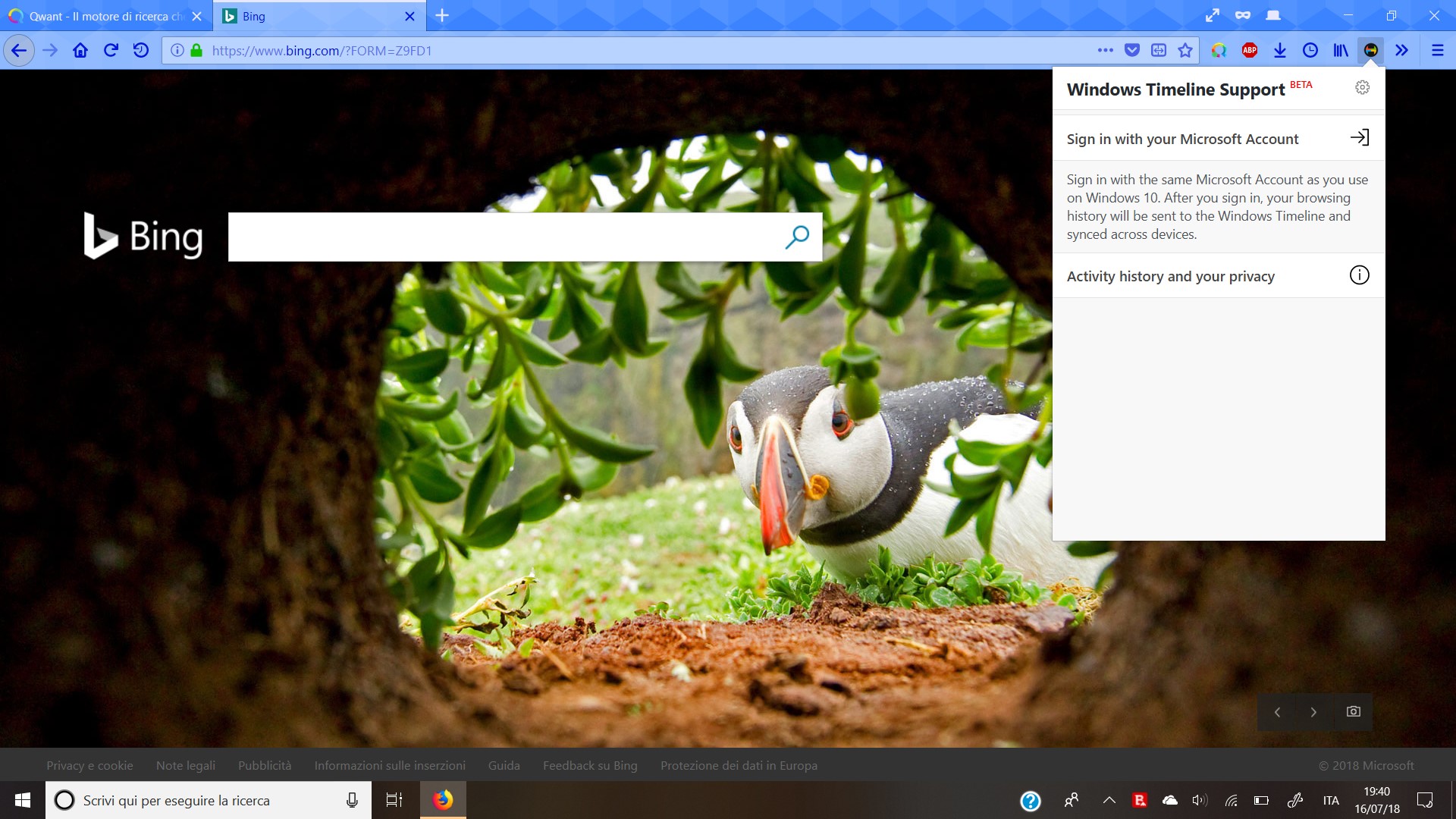1456x819 pixels.
Task: Click the Bing logo
Action: coord(143,236)
